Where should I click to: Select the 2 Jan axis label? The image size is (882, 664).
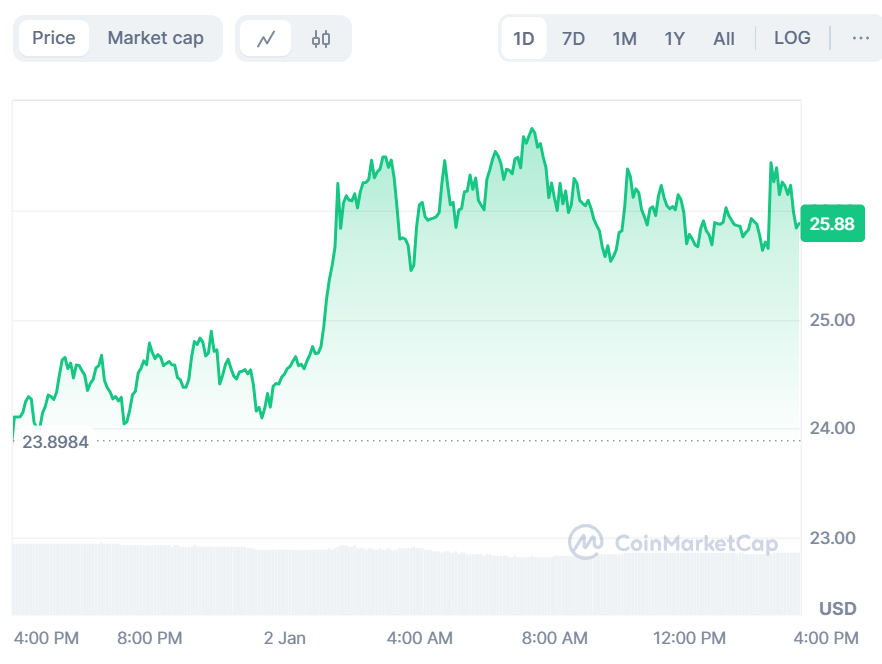tap(285, 637)
